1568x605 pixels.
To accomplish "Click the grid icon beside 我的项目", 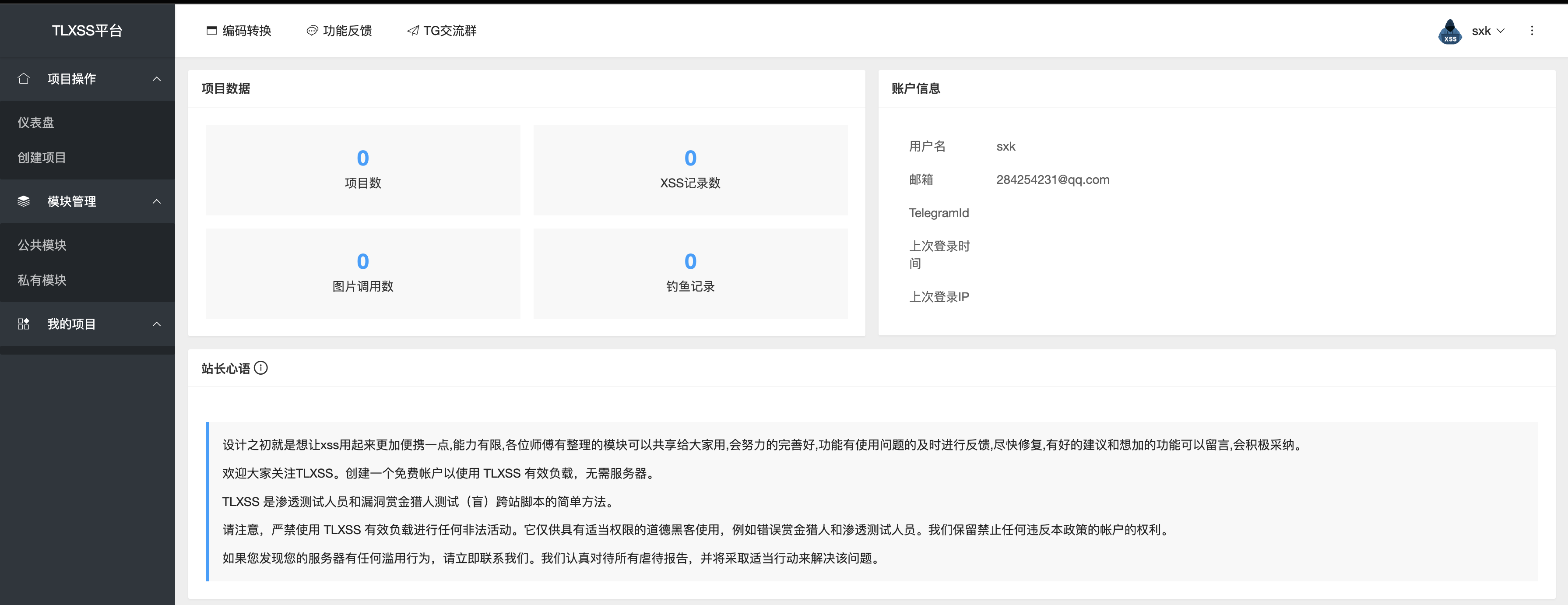I will (x=24, y=324).
